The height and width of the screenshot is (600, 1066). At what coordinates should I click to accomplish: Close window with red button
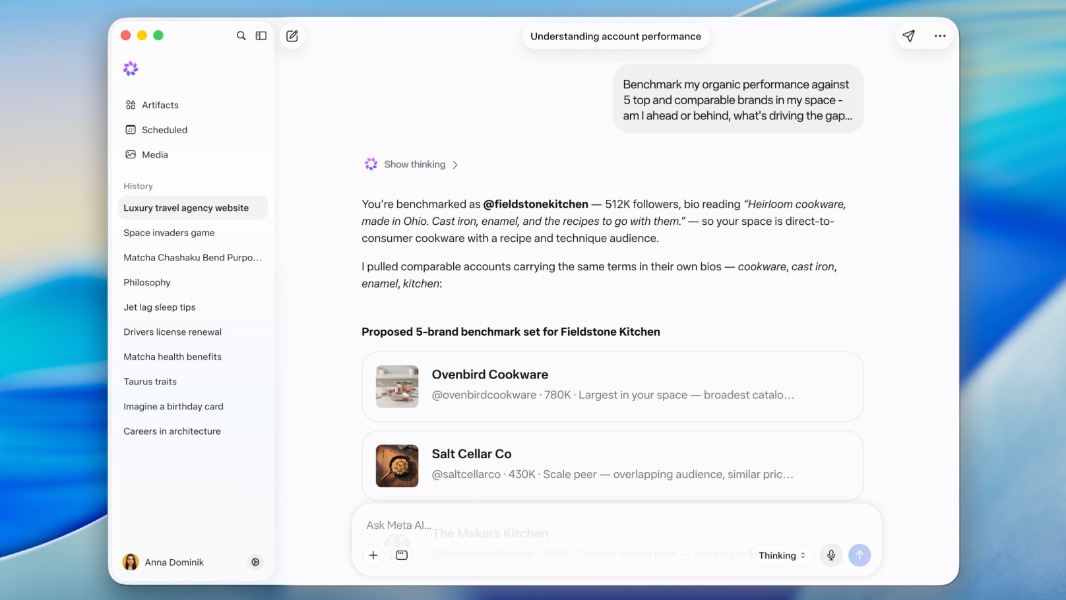click(126, 35)
